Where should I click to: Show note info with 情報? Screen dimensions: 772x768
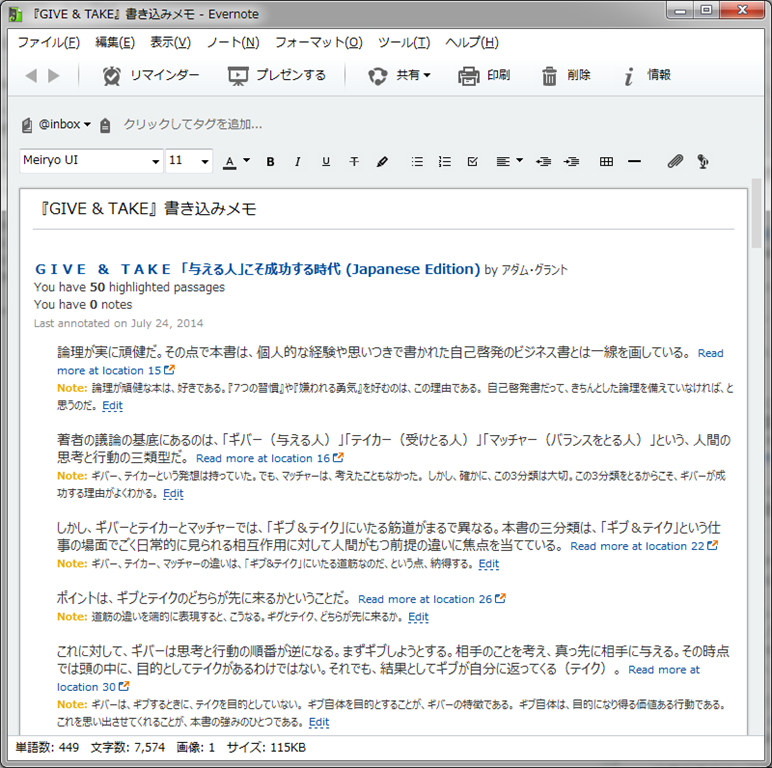647,75
